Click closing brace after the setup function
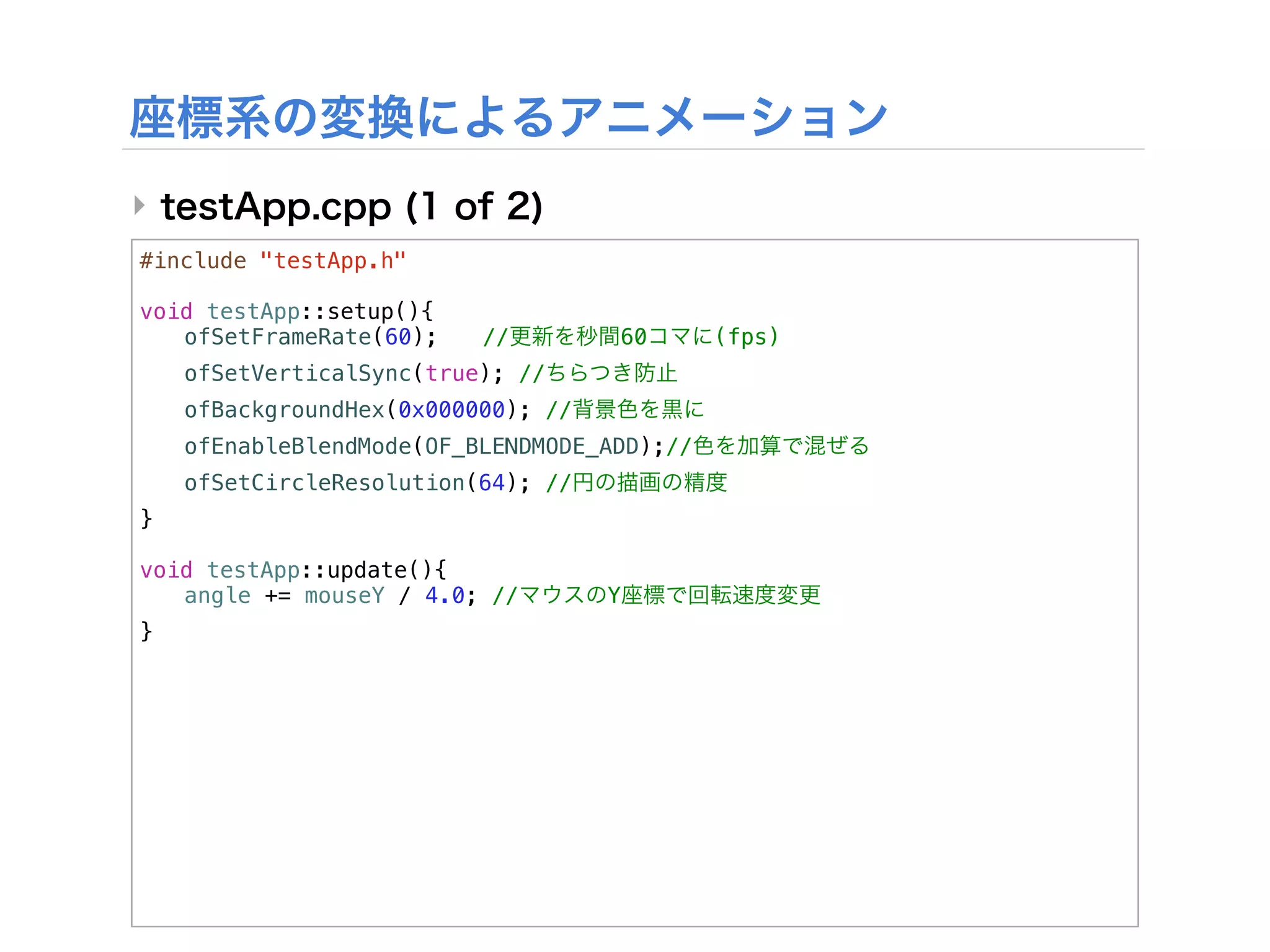 (x=146, y=518)
